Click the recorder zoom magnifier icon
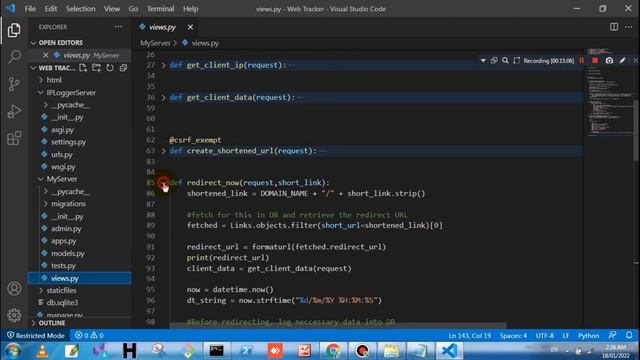640x360 pixels. (x=505, y=60)
